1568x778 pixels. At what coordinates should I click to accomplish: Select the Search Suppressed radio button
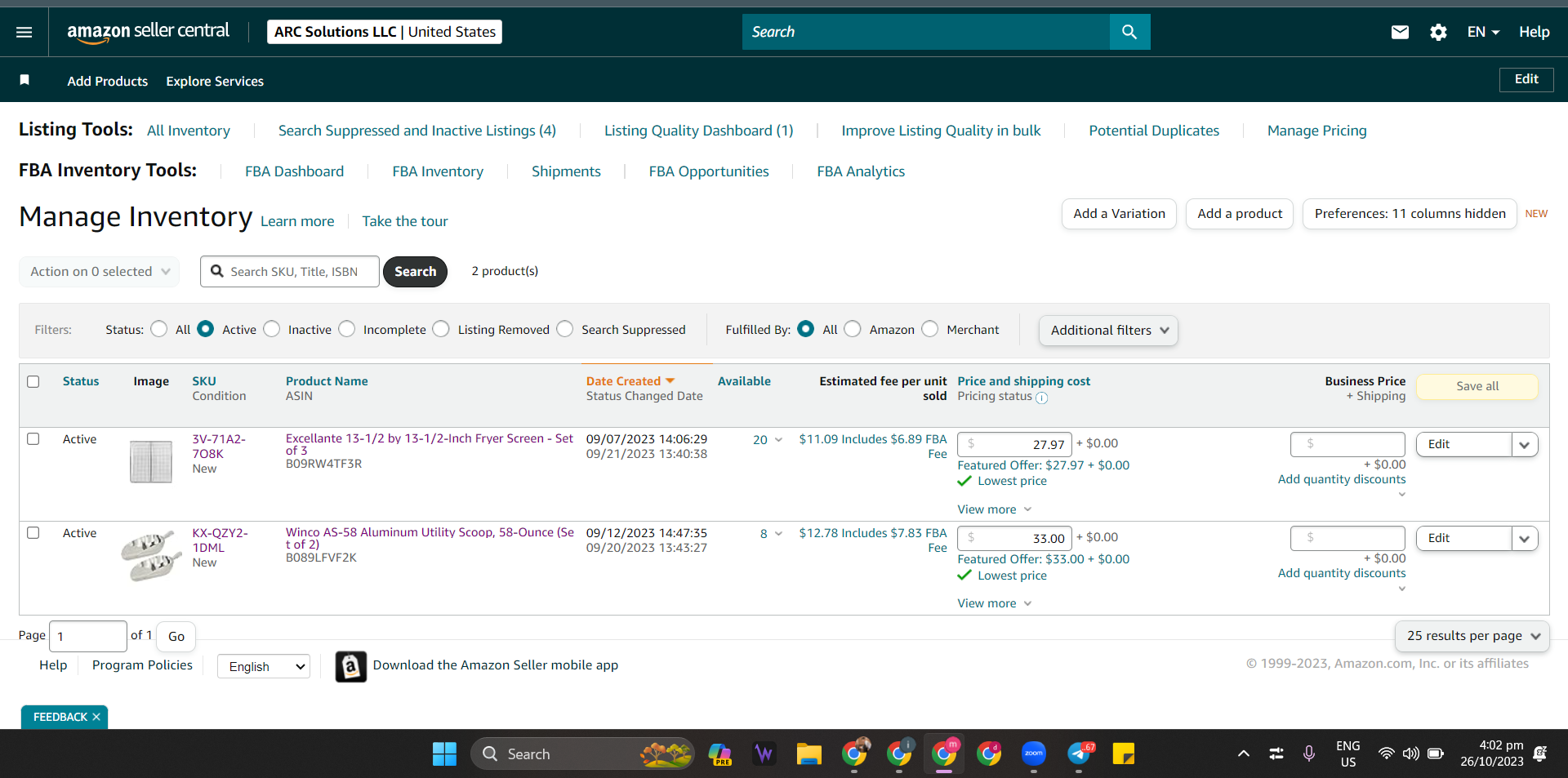click(565, 329)
